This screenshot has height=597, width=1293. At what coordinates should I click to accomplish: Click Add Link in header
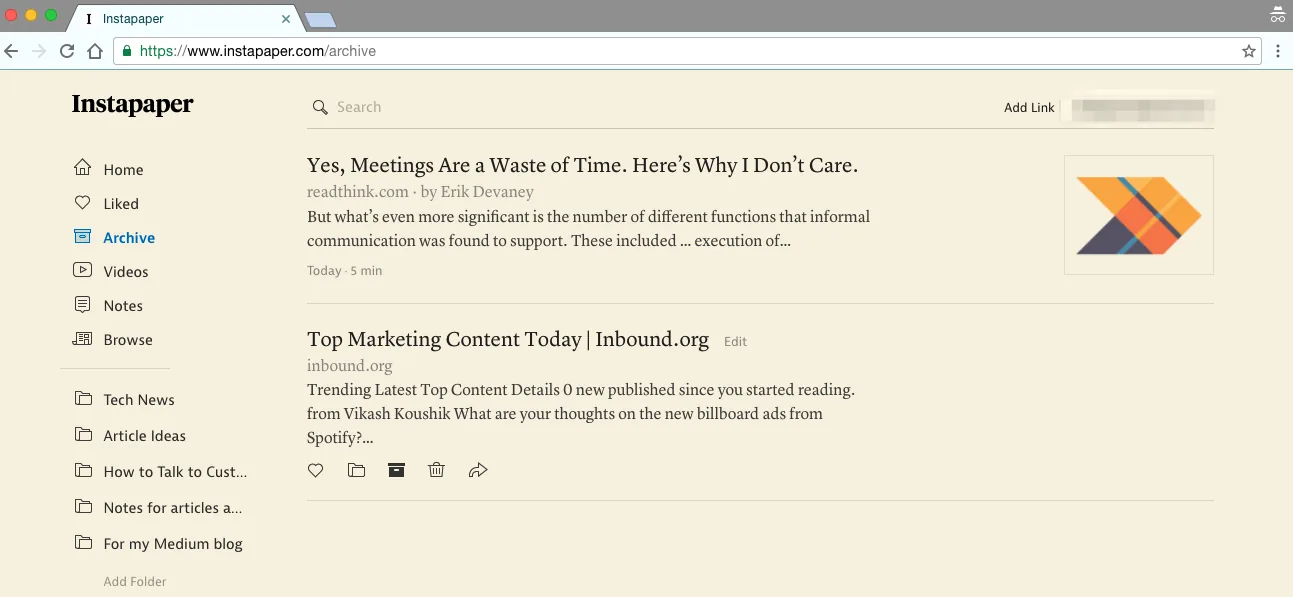tap(1029, 108)
